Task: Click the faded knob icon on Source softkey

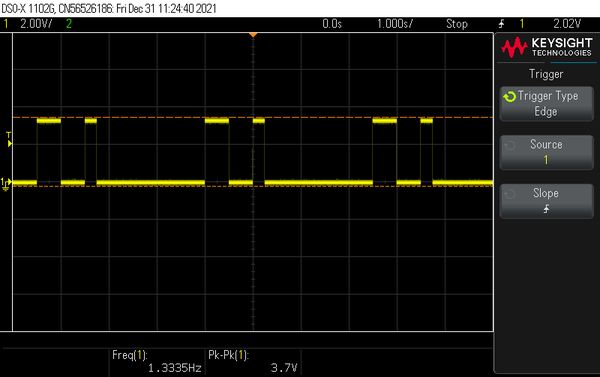Action: coord(510,145)
